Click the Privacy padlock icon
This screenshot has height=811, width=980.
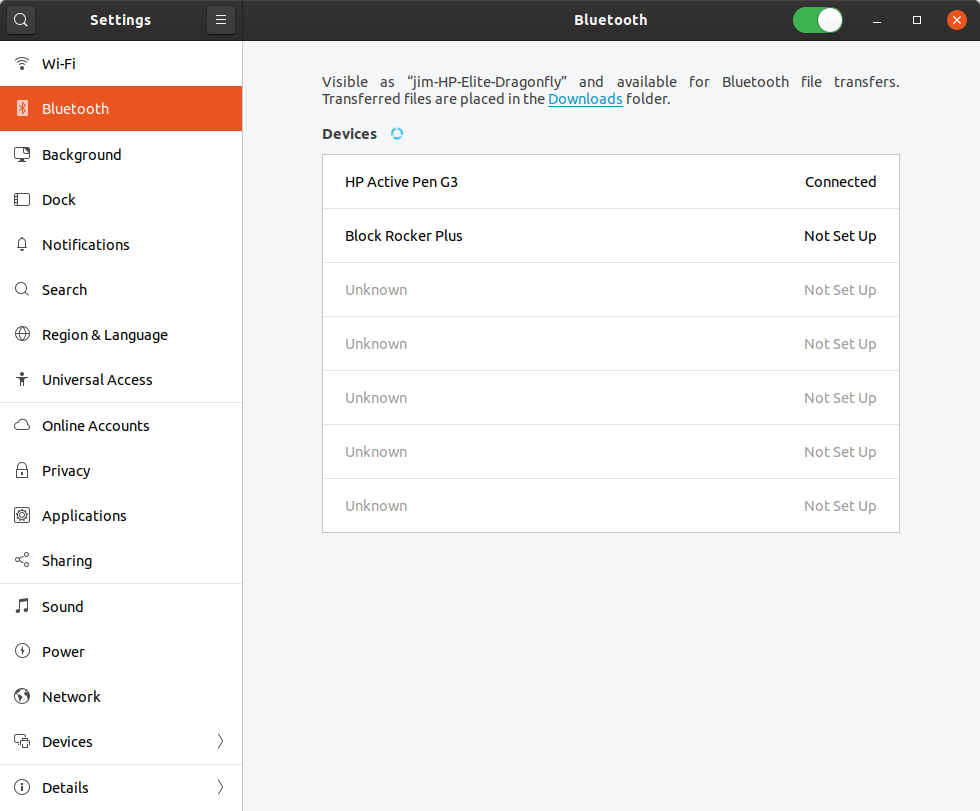tap(22, 471)
